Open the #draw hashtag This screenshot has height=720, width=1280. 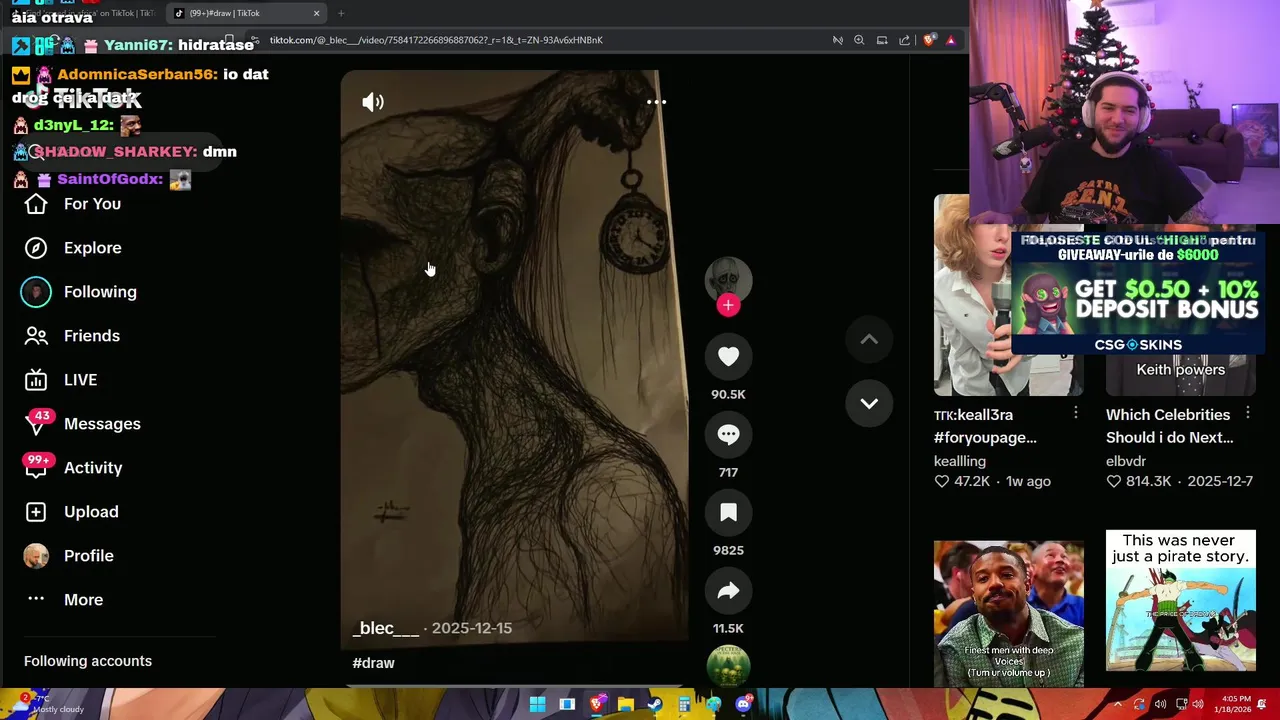point(373,663)
